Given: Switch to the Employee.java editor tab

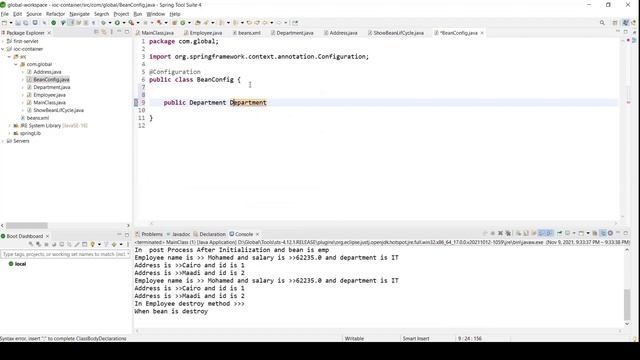Looking at the screenshot, I should click(x=206, y=33).
